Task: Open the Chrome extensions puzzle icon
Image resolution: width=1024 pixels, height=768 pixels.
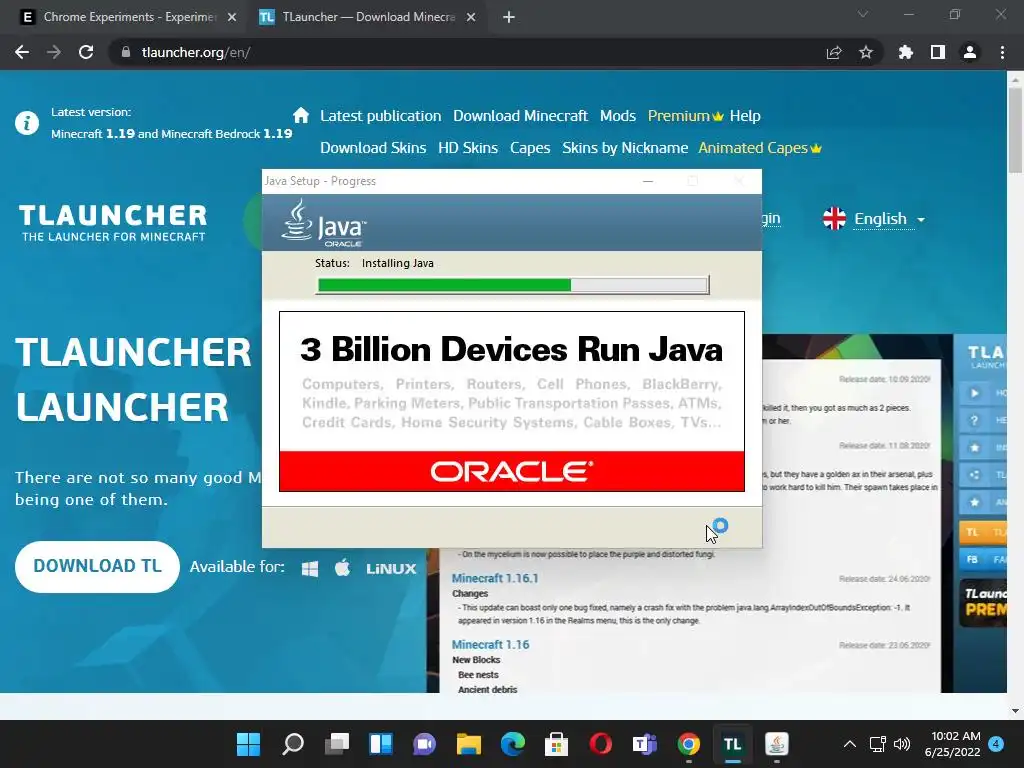Action: point(905,52)
